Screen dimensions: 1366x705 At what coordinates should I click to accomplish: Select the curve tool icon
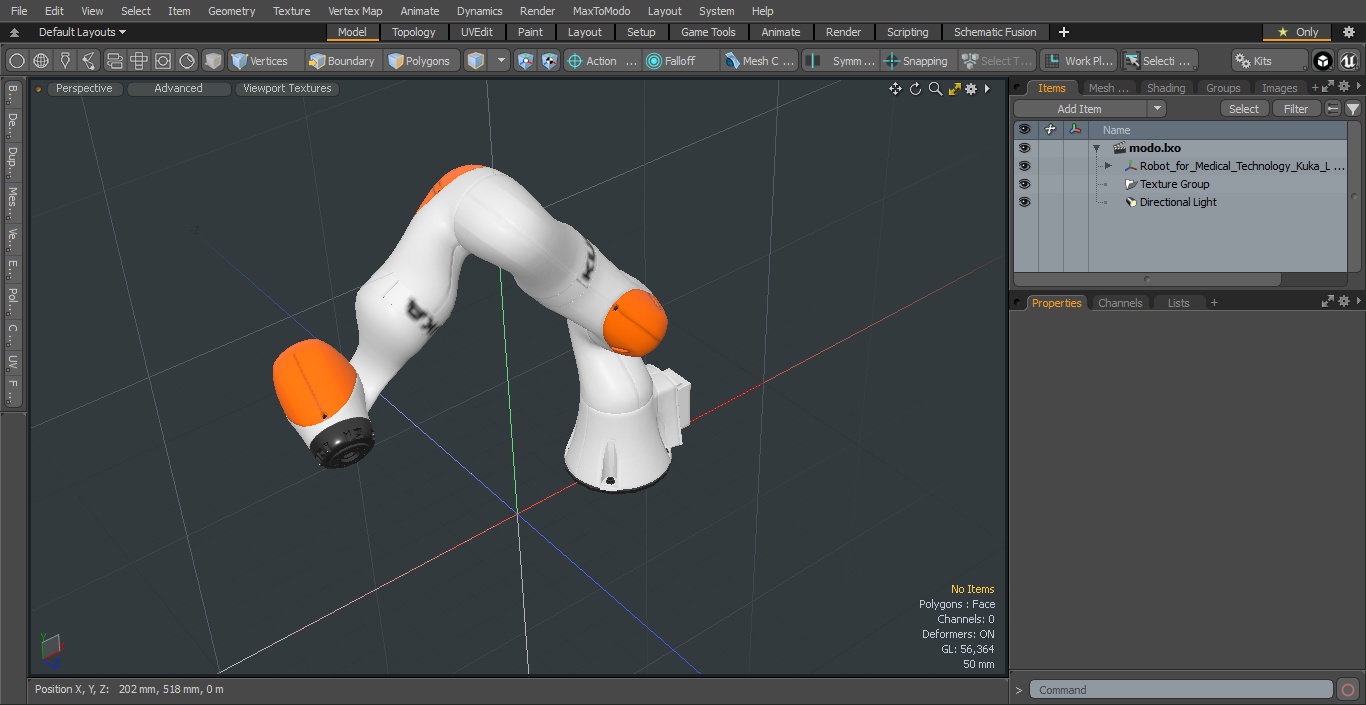(89, 61)
